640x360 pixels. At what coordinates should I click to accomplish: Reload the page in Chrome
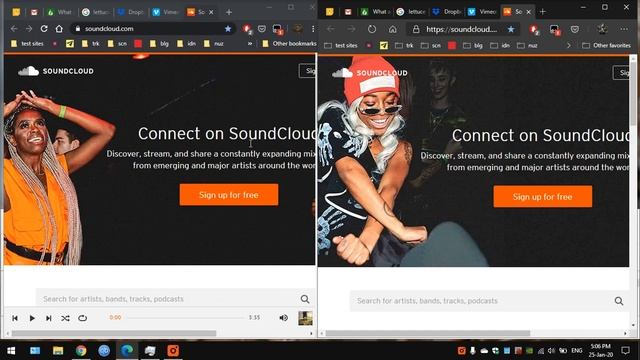click(44, 29)
